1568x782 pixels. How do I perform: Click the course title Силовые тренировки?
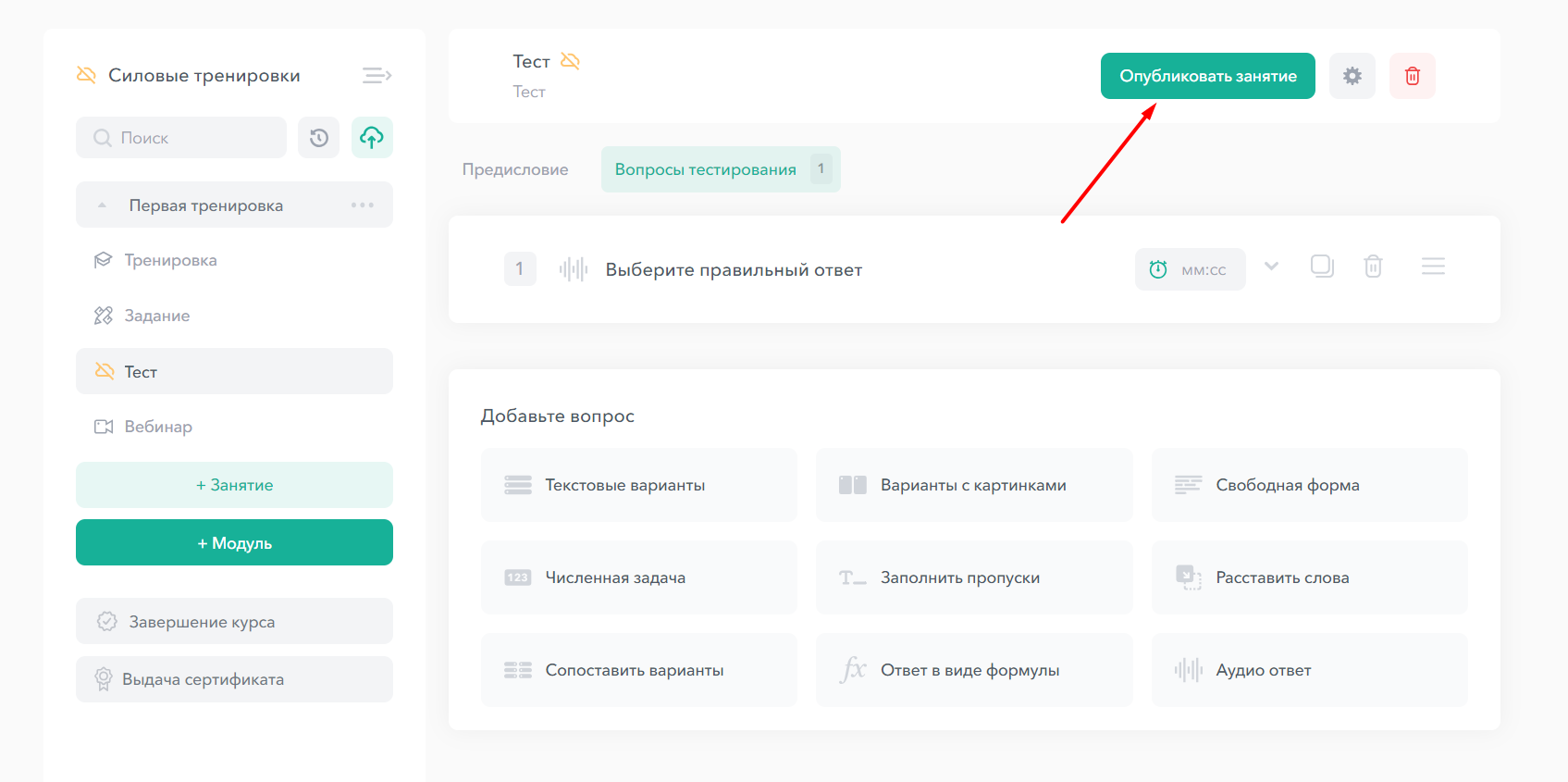[204, 75]
